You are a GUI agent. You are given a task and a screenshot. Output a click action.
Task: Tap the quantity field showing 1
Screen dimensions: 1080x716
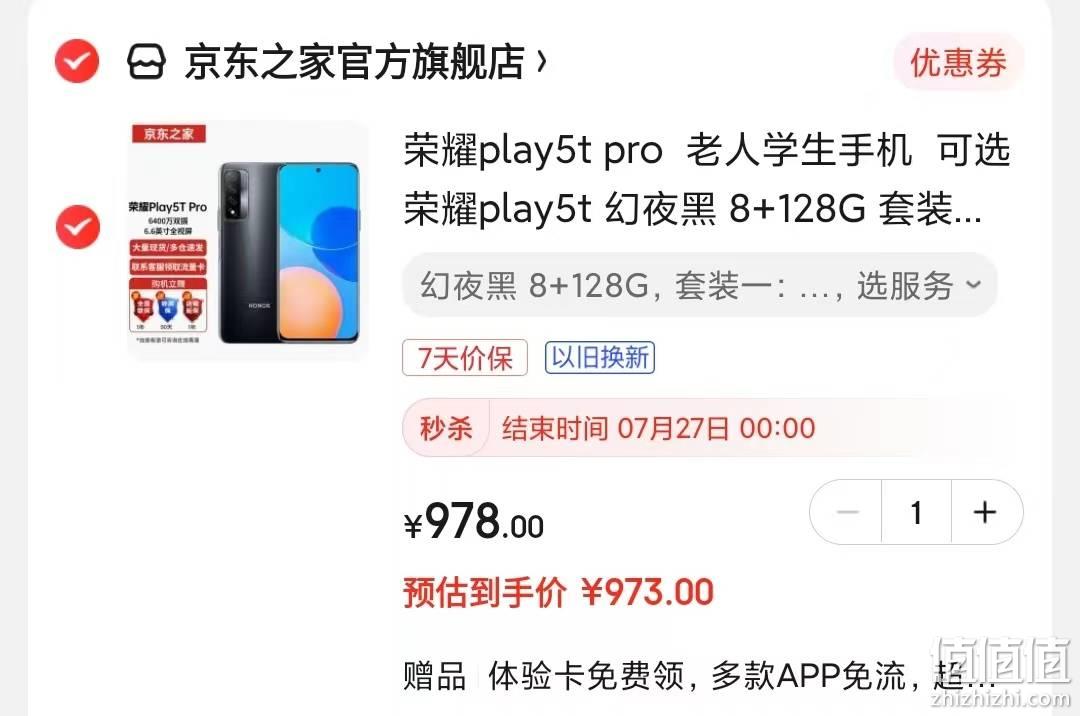(916, 512)
